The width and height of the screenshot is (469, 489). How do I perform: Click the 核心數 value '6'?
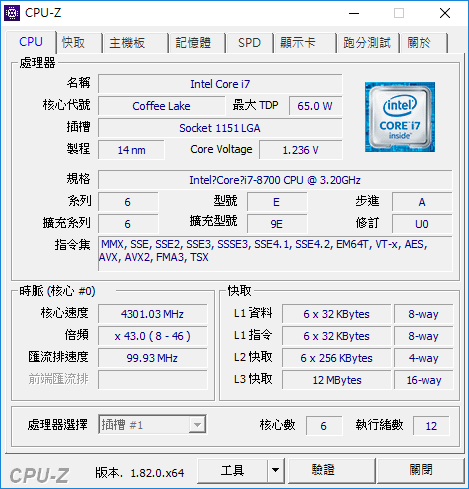coord(324,426)
